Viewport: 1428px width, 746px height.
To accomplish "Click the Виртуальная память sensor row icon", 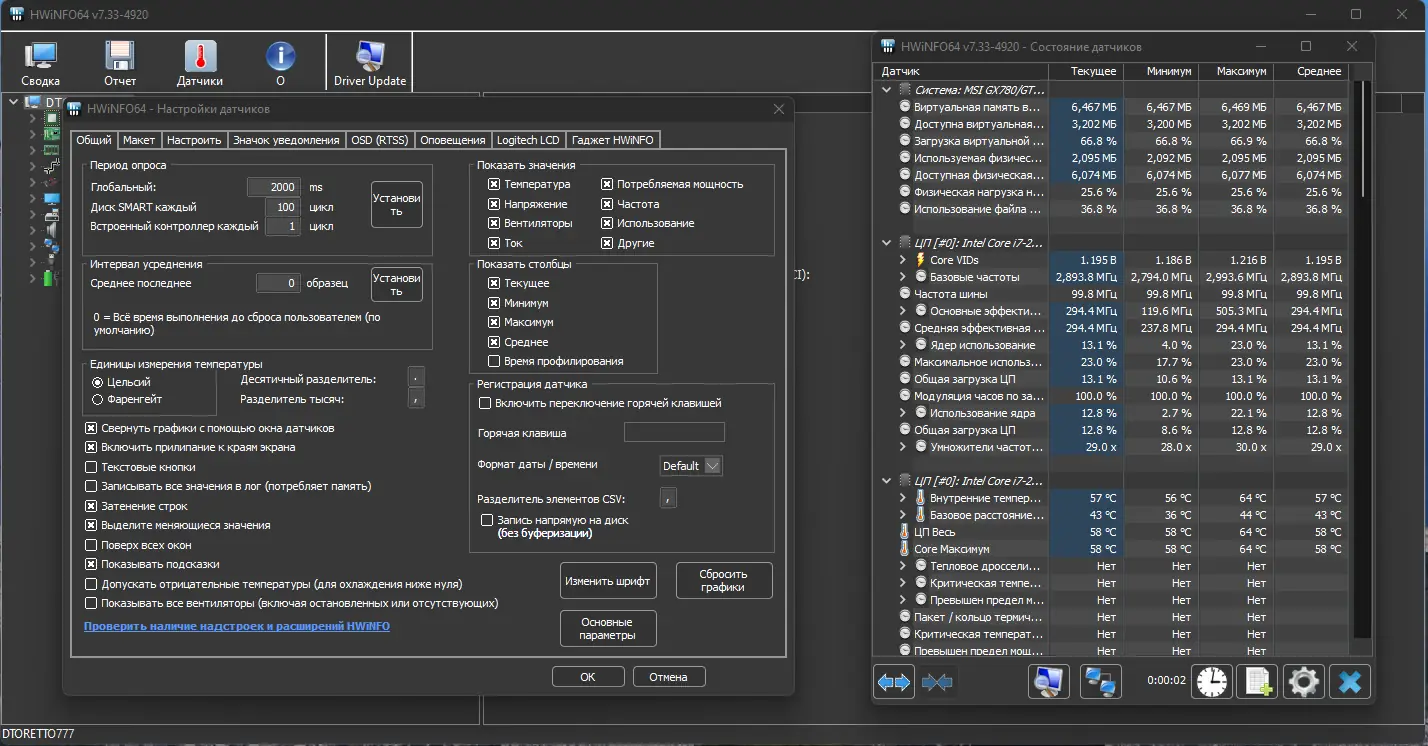I will point(905,107).
